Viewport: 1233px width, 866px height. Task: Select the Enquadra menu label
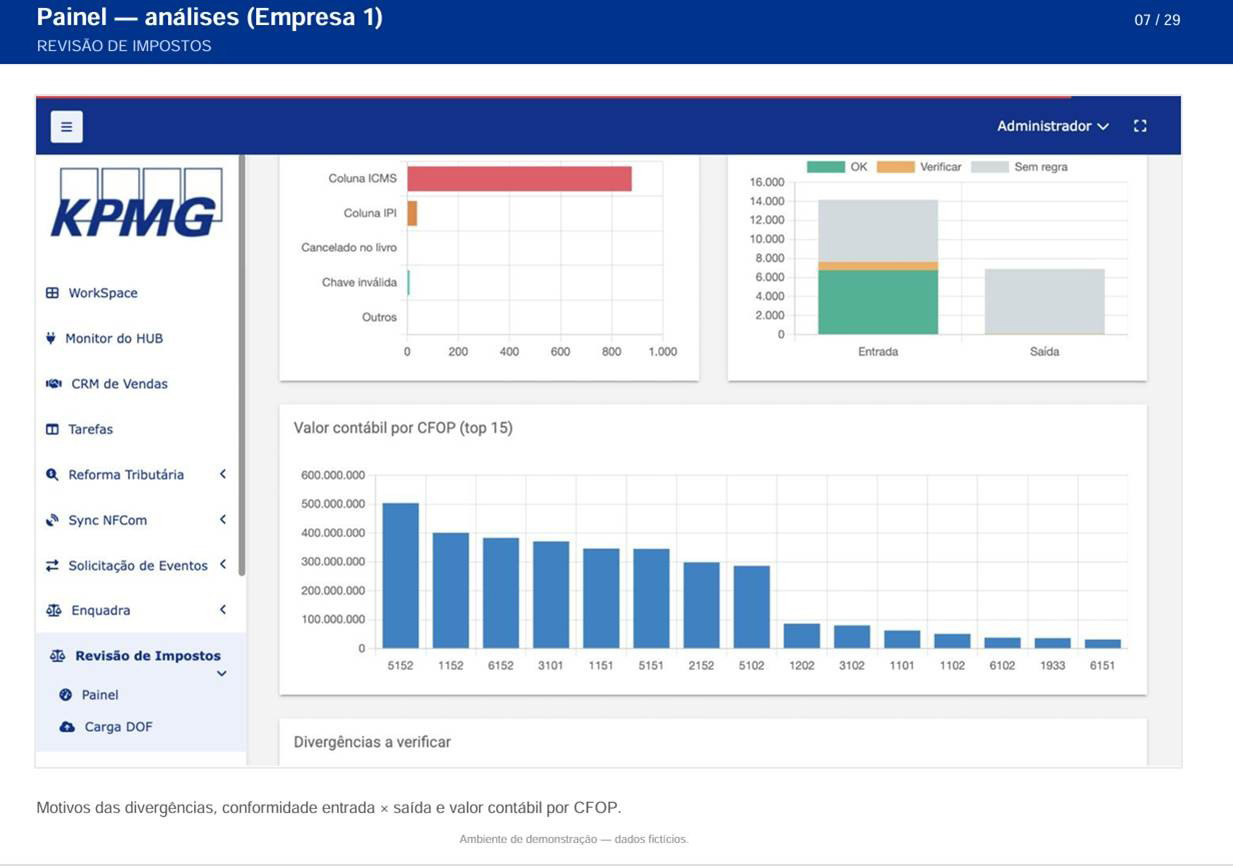101,611
